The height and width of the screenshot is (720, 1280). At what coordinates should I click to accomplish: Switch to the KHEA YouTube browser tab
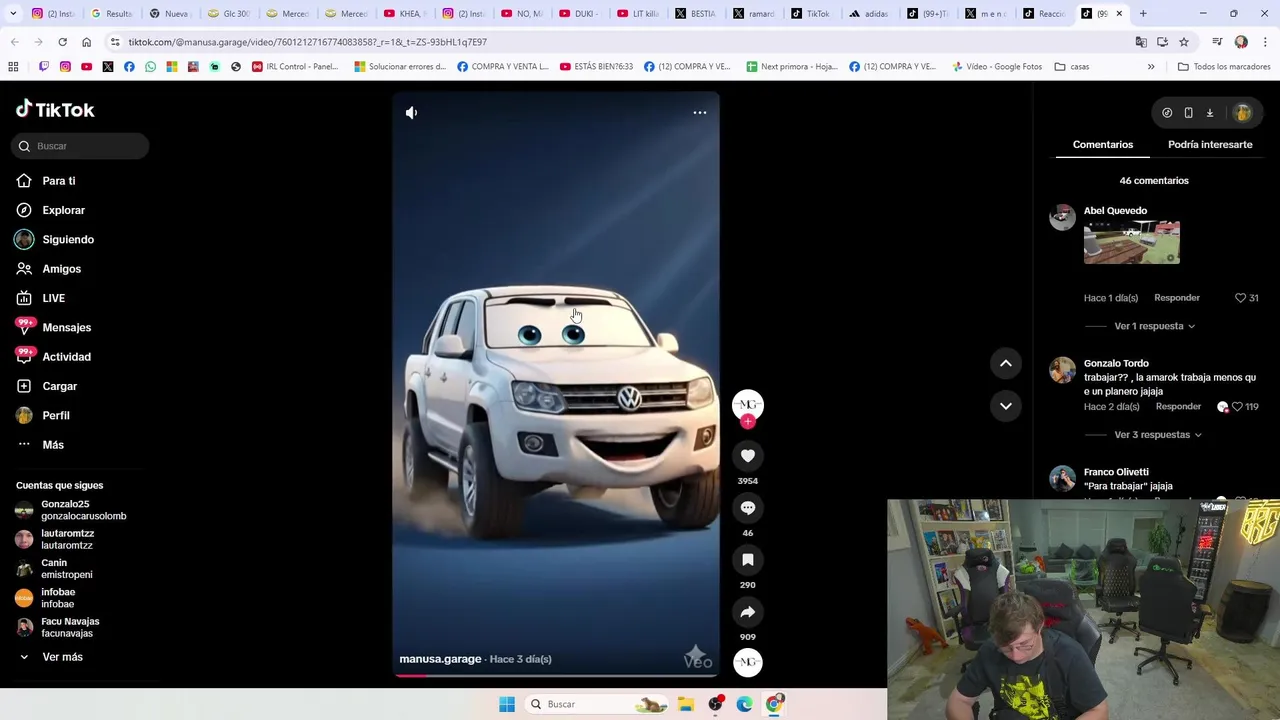coord(404,14)
